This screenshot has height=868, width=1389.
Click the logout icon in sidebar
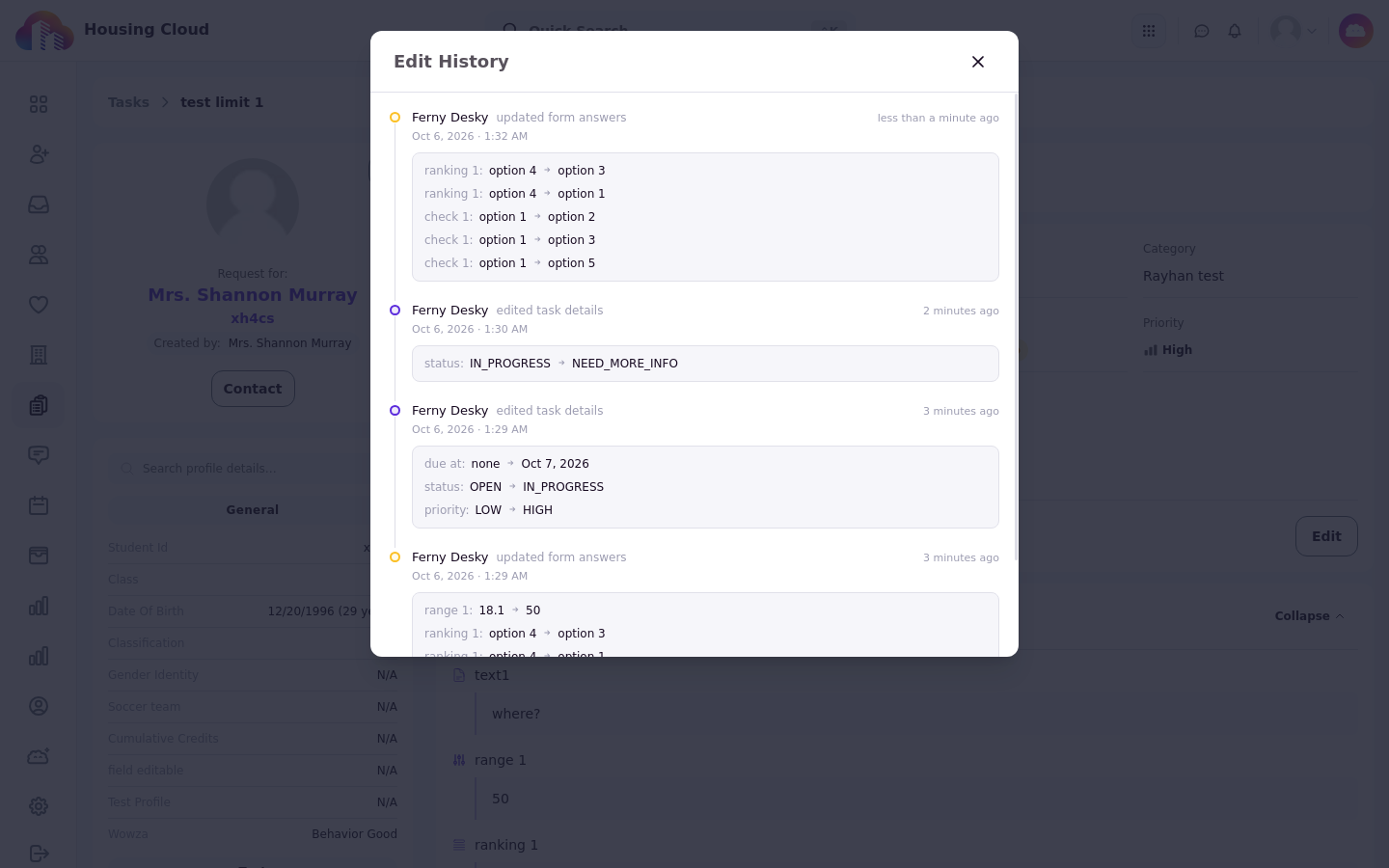coord(39,854)
